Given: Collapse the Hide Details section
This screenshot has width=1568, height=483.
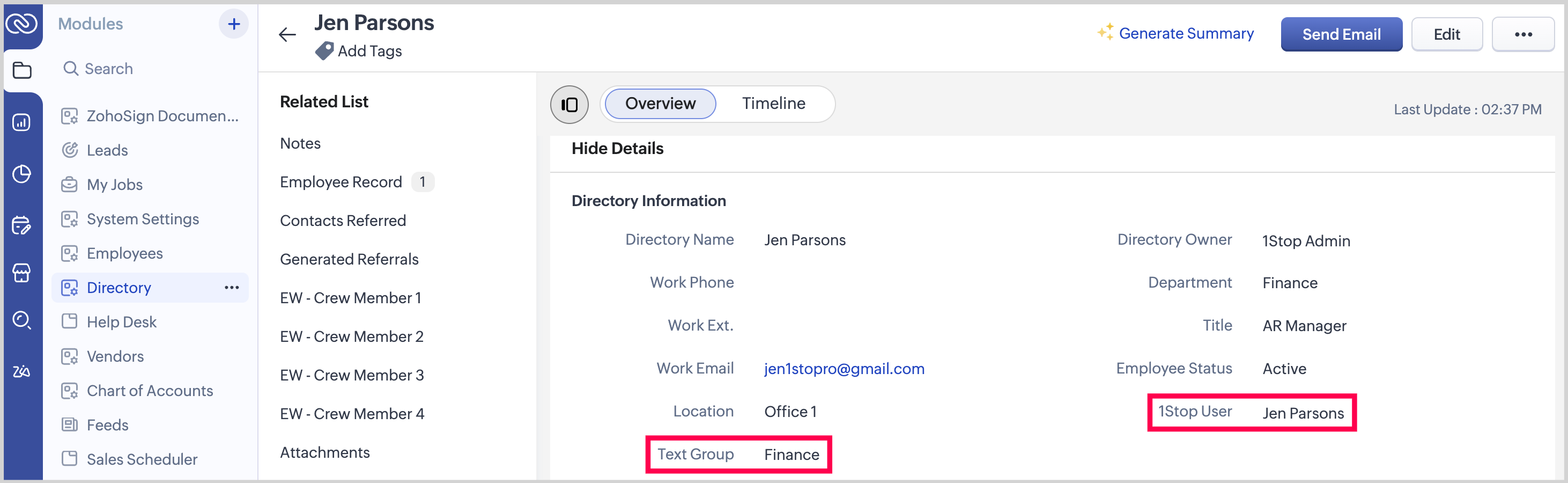Looking at the screenshot, I should (x=617, y=149).
